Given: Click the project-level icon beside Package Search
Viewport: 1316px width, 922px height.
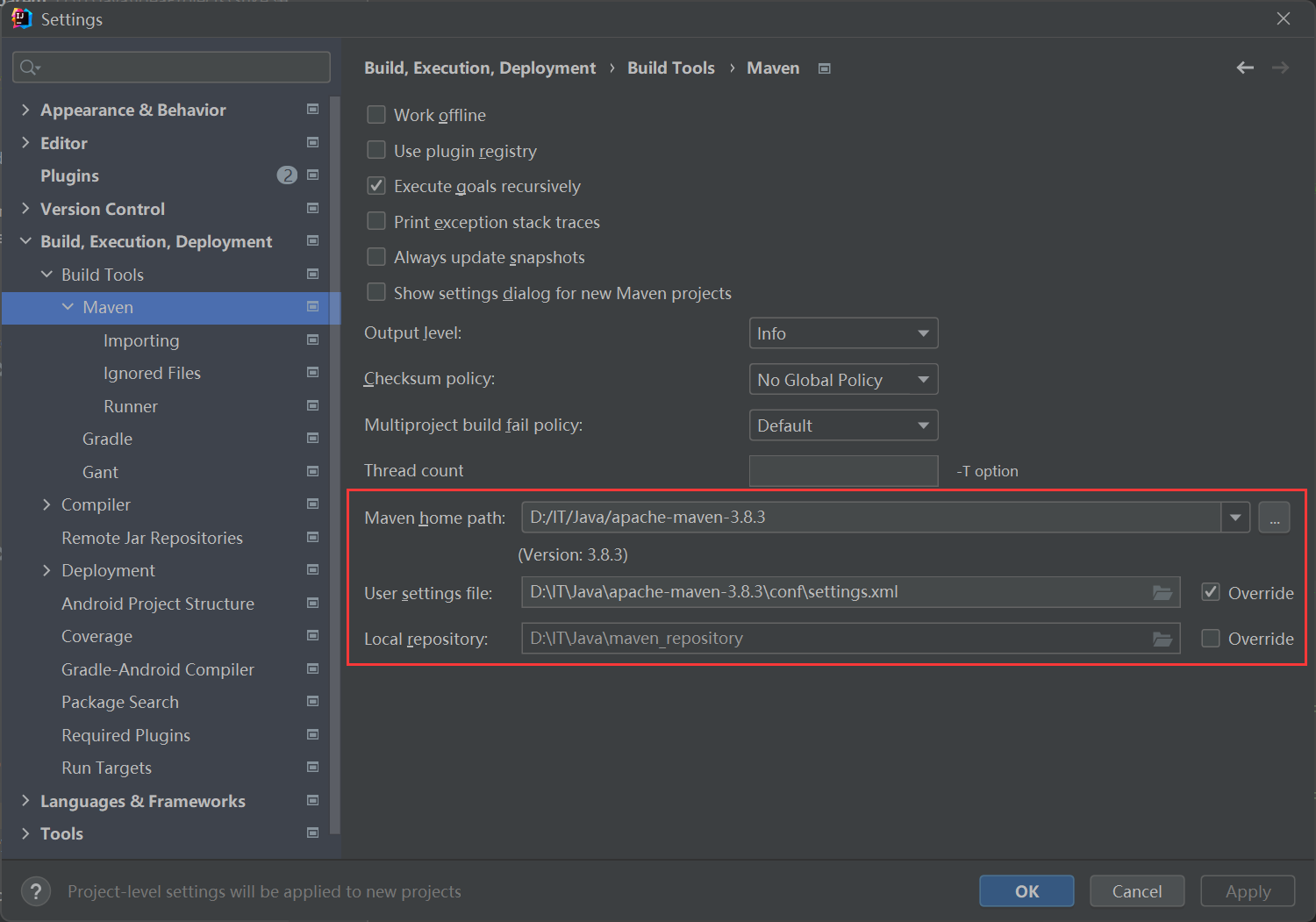Looking at the screenshot, I should (312, 701).
